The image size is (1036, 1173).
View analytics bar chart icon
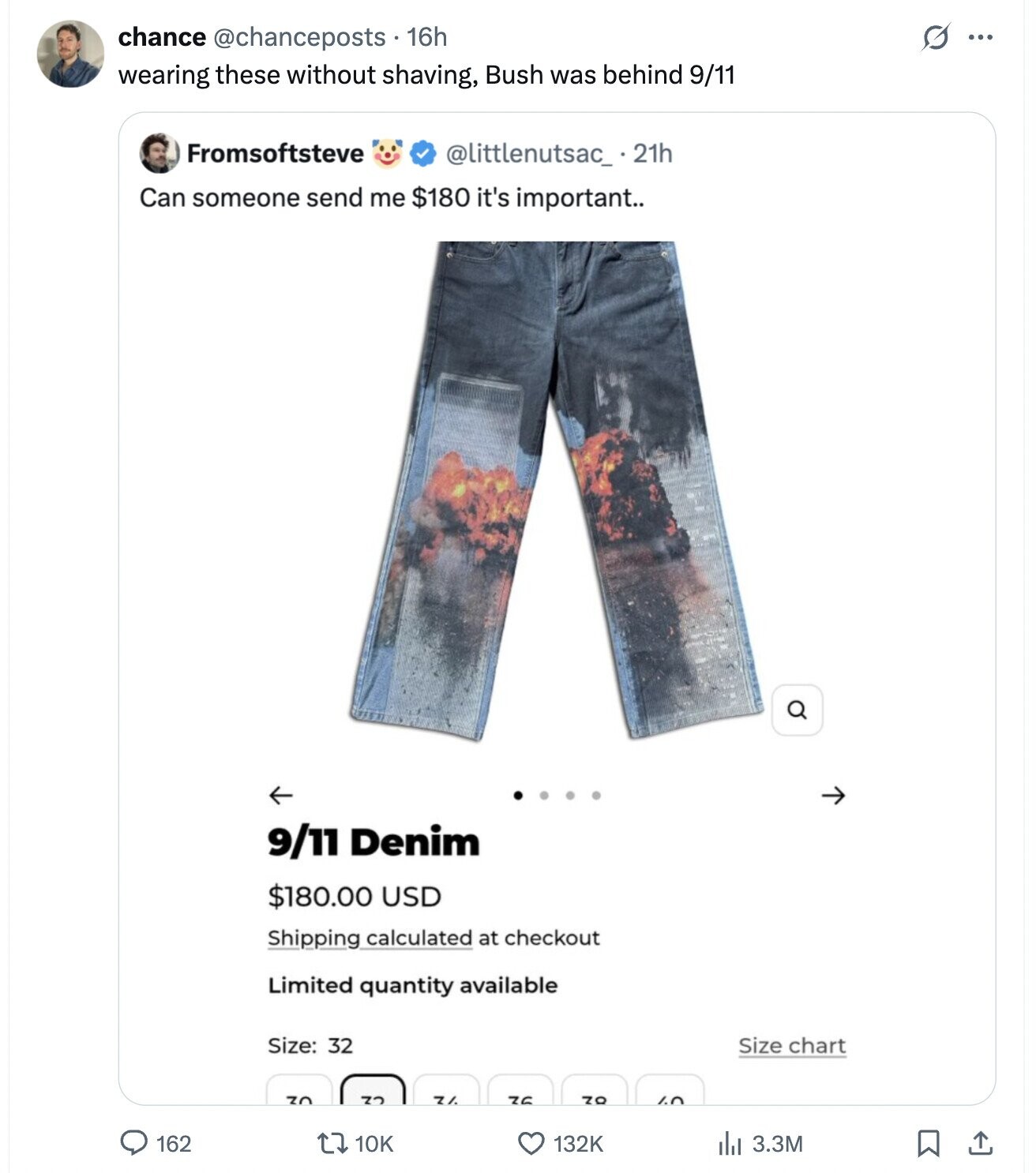pyautogui.click(x=730, y=1143)
